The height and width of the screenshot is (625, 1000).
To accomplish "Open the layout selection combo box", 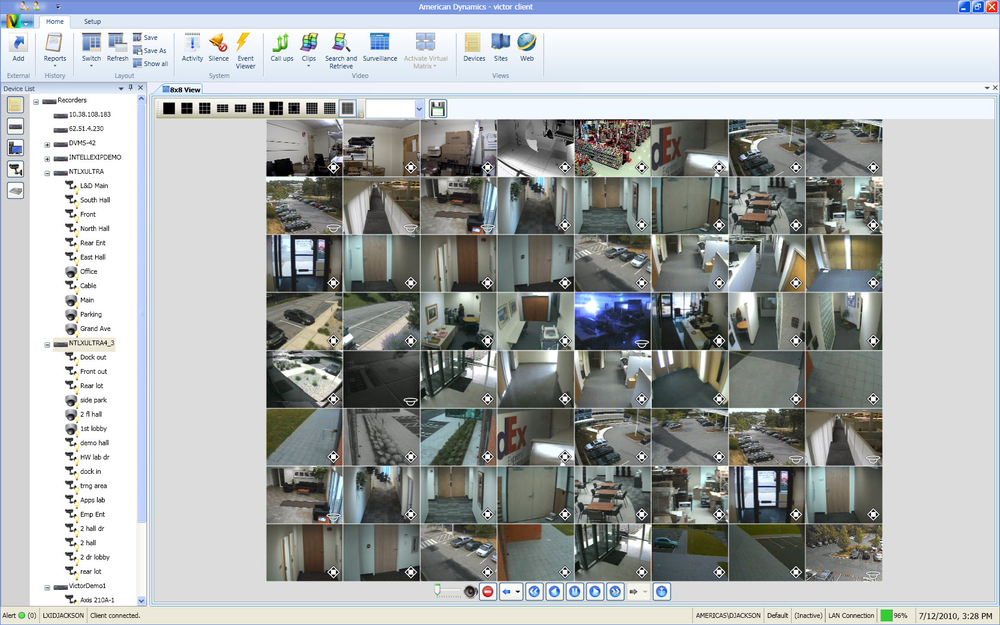I will point(419,107).
